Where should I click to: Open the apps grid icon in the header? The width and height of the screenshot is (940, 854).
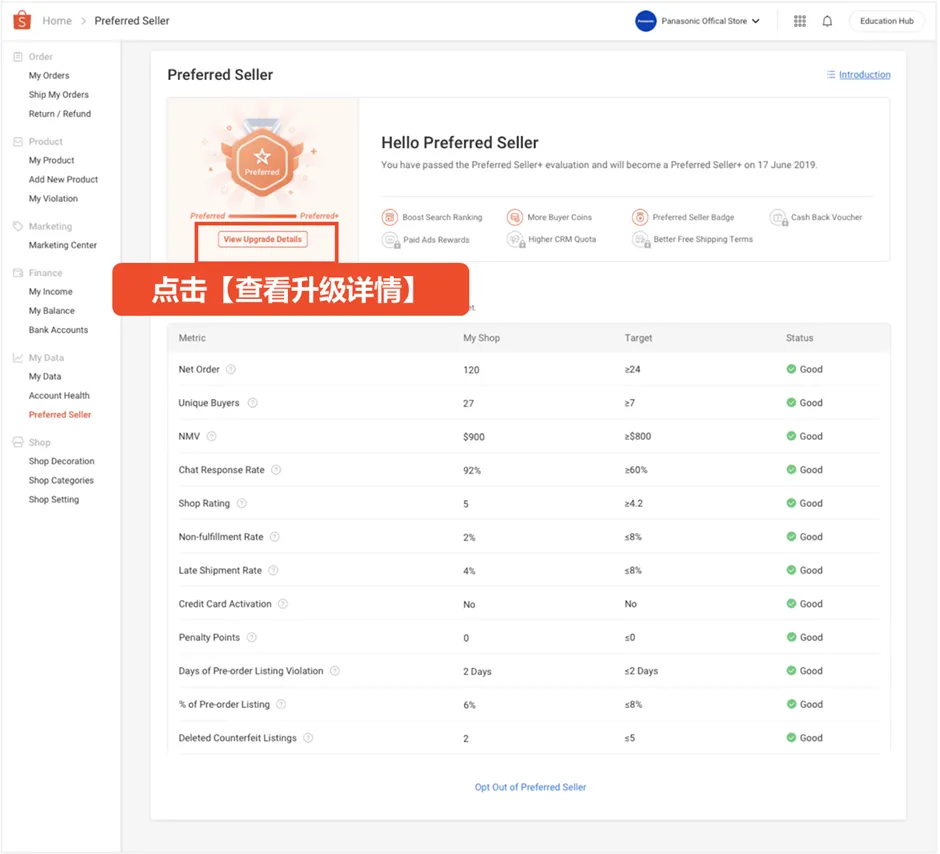point(800,20)
